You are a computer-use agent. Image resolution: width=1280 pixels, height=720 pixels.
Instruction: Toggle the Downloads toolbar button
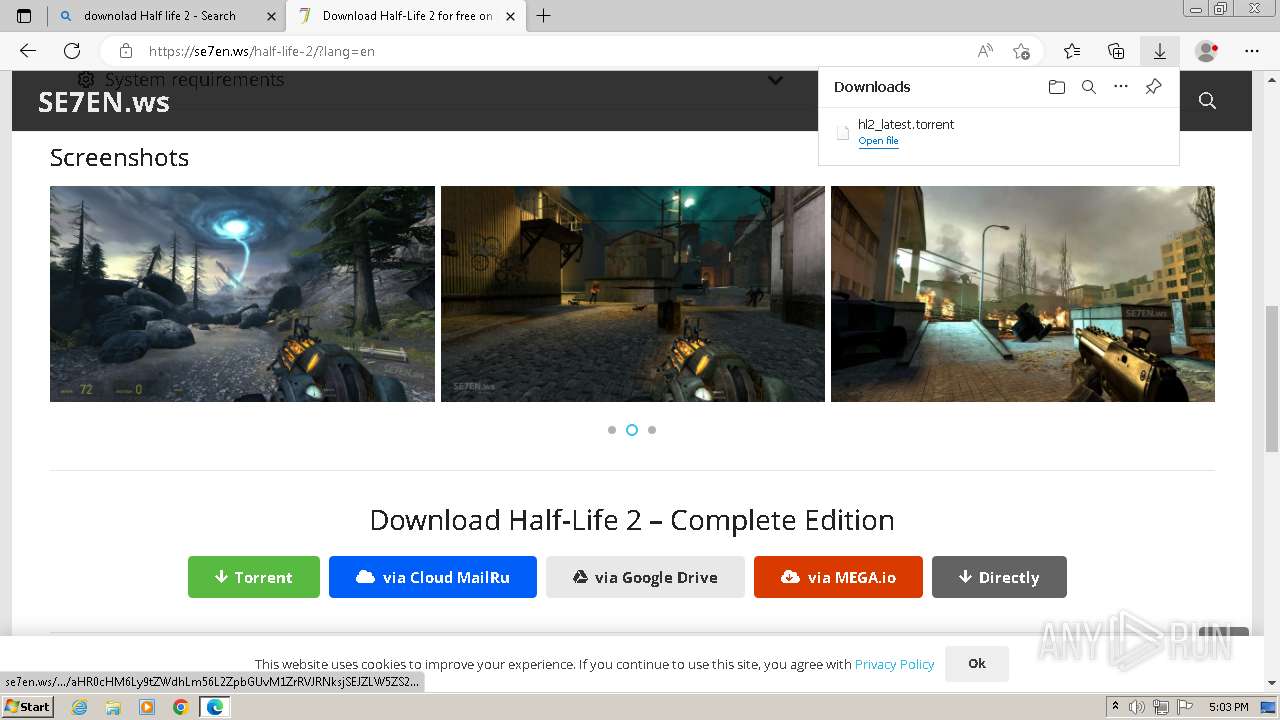click(1160, 51)
